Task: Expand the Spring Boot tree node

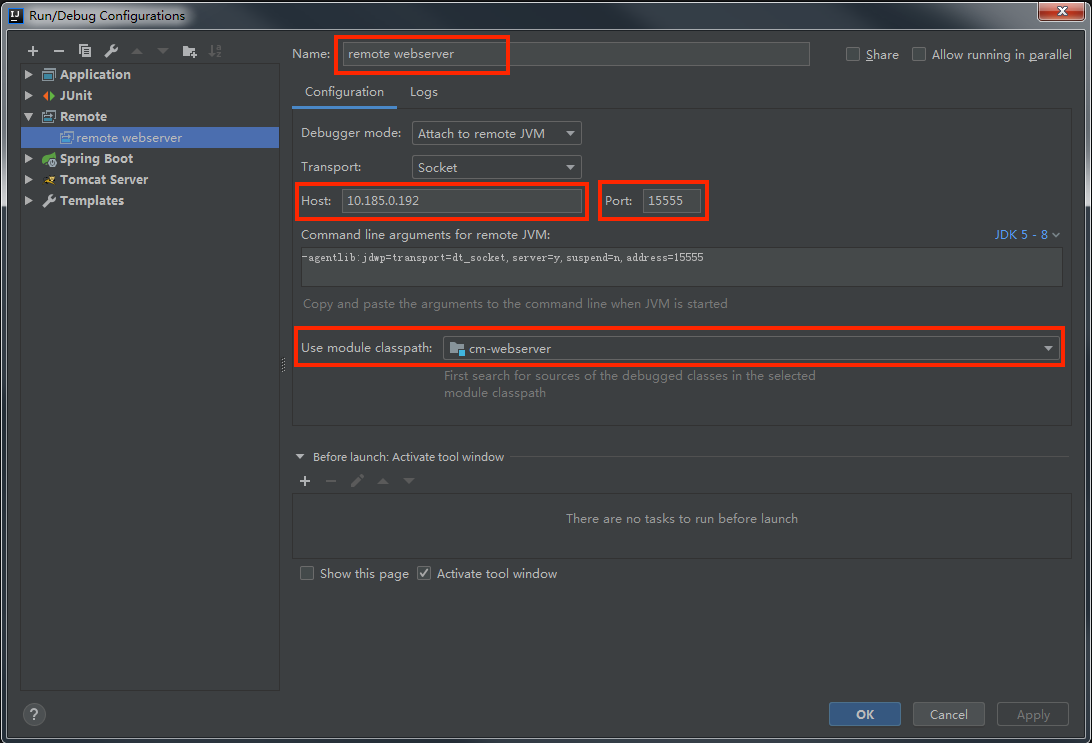Action: (28, 158)
